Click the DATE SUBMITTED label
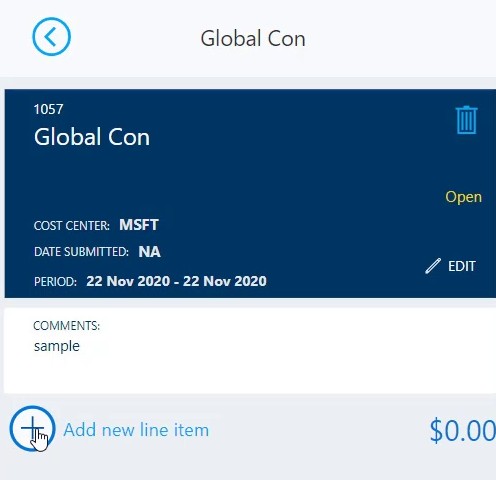 (81, 252)
